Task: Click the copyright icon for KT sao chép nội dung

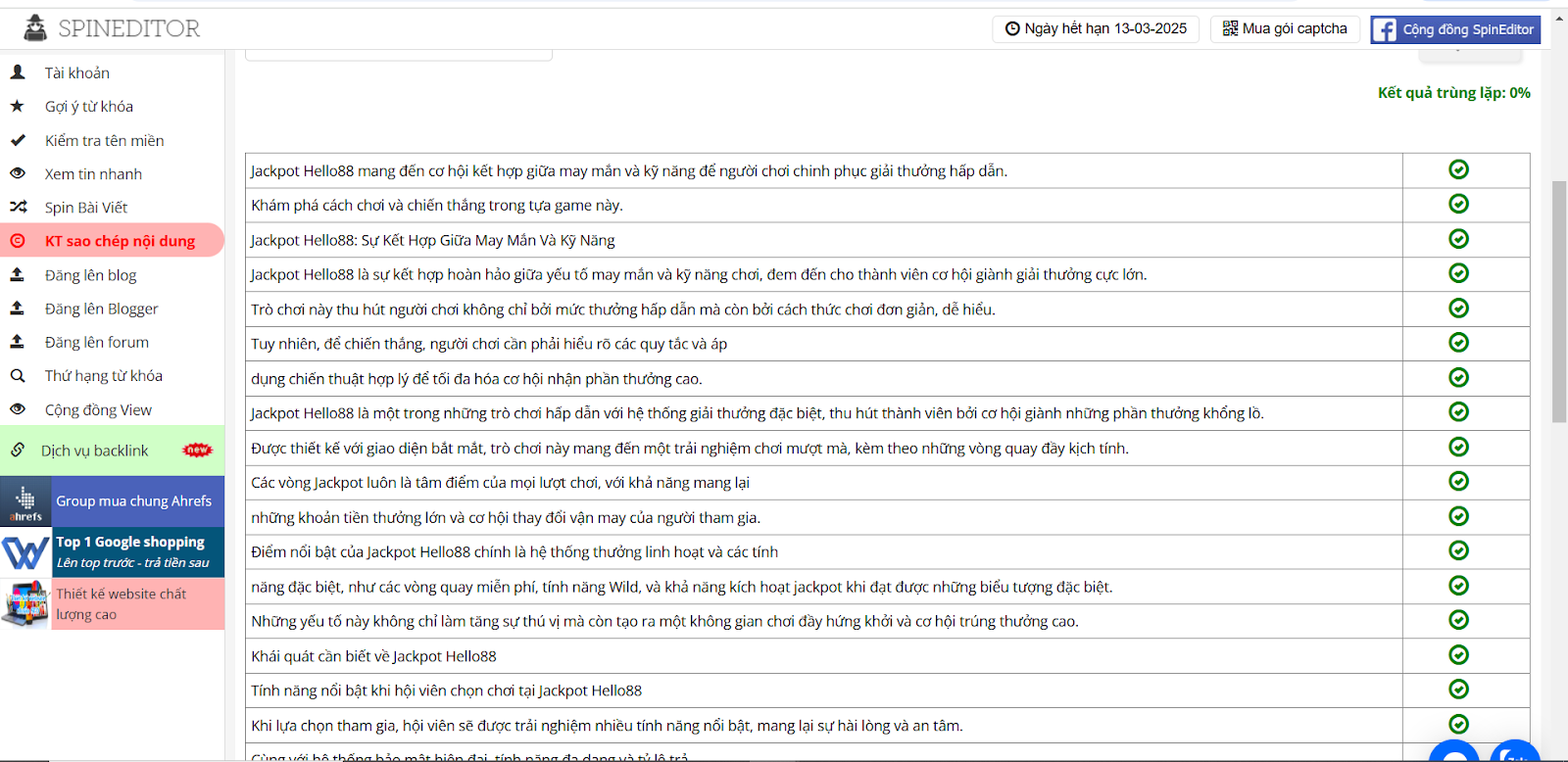Action: 18,241
